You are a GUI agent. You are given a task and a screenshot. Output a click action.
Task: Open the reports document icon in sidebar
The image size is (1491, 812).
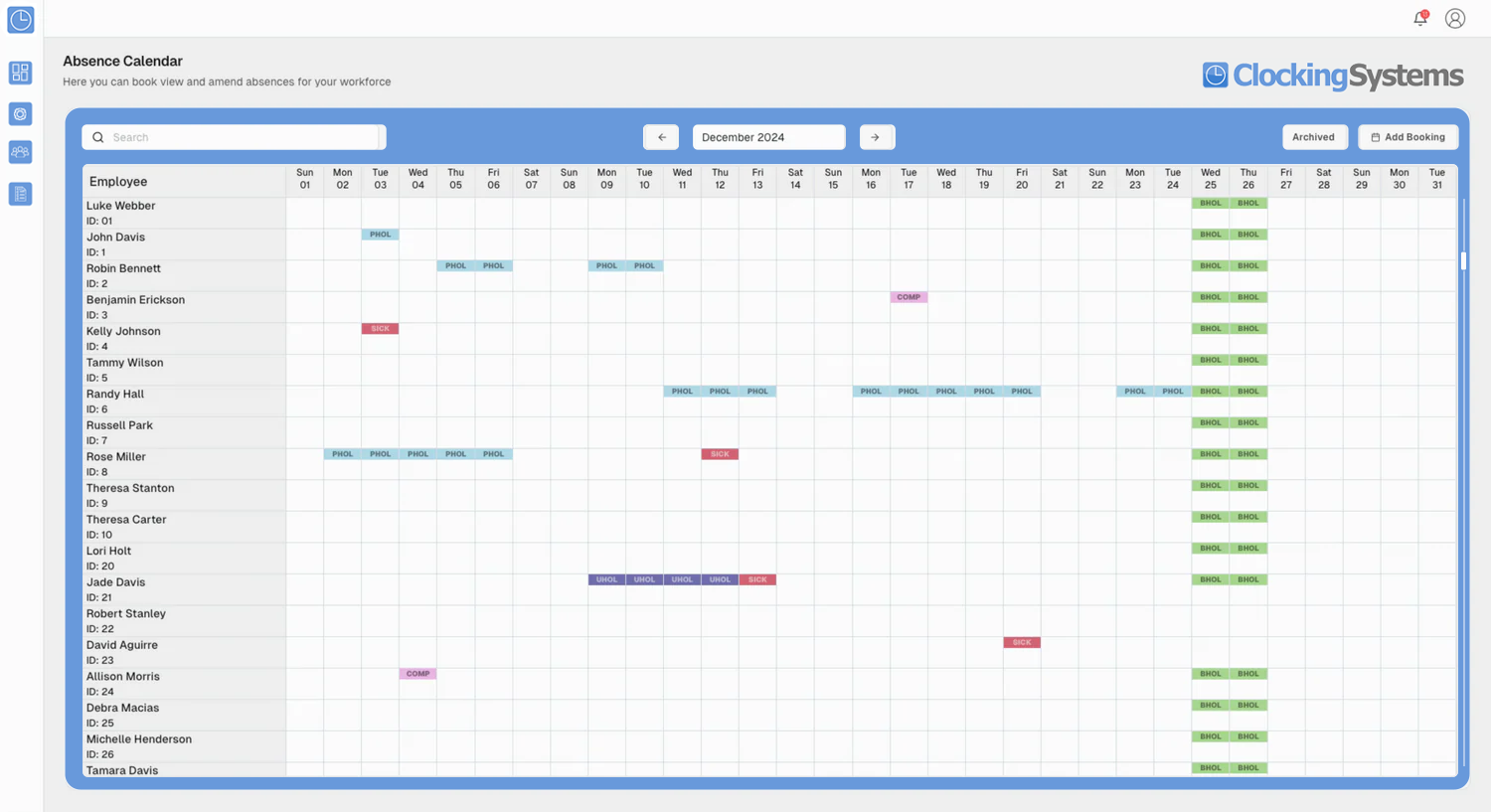point(21,194)
